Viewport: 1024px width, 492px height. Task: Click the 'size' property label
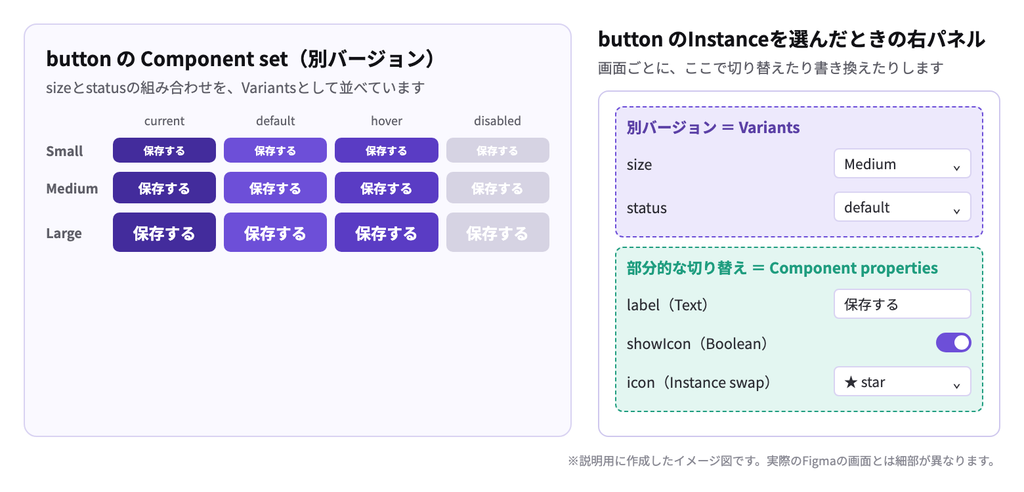click(639, 165)
